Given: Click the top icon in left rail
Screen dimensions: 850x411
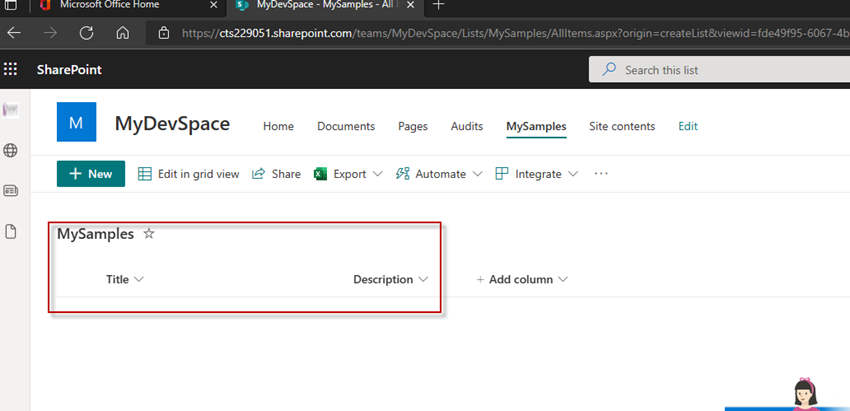Looking at the screenshot, I should click(10, 111).
